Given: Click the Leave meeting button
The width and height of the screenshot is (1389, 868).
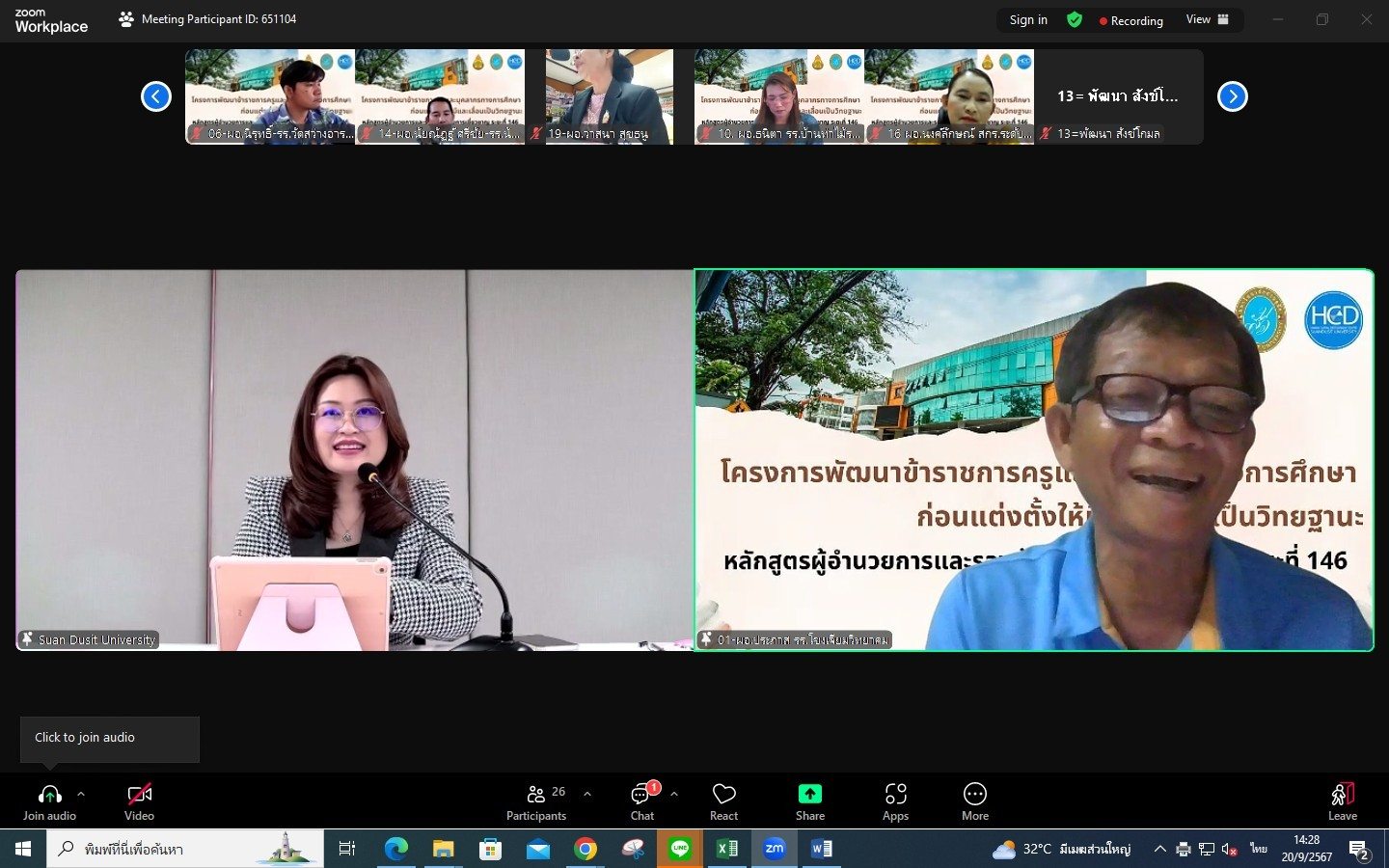Looking at the screenshot, I should 1343,801.
